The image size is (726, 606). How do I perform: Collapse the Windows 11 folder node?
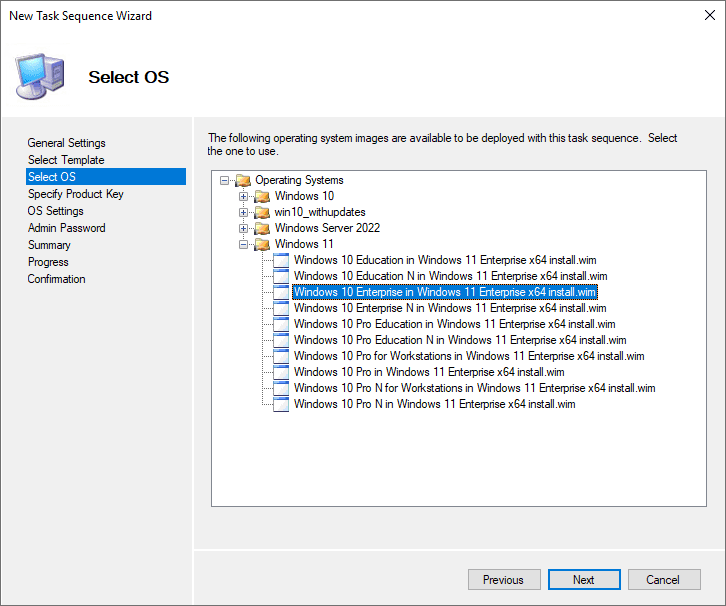[243, 244]
